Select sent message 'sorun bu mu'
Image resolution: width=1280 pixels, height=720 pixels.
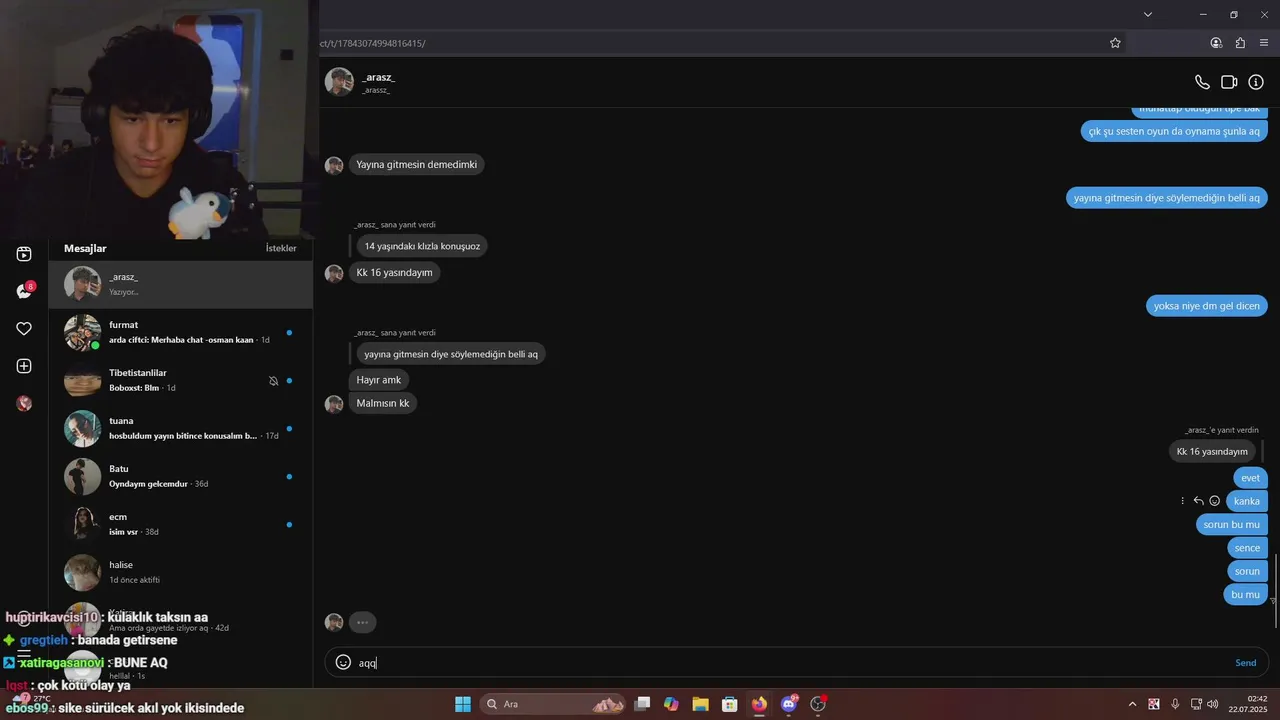click(x=1231, y=524)
